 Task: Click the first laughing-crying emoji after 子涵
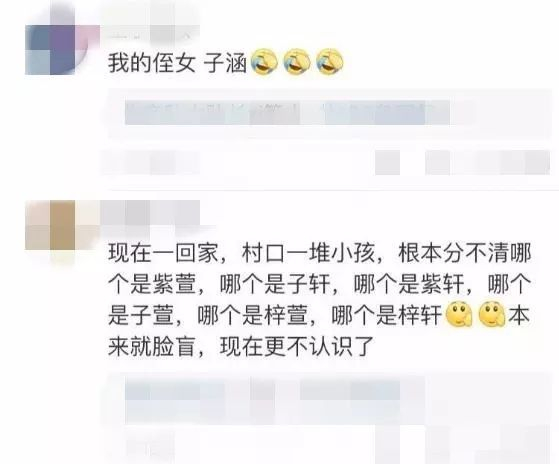pyautogui.click(x=264, y=62)
